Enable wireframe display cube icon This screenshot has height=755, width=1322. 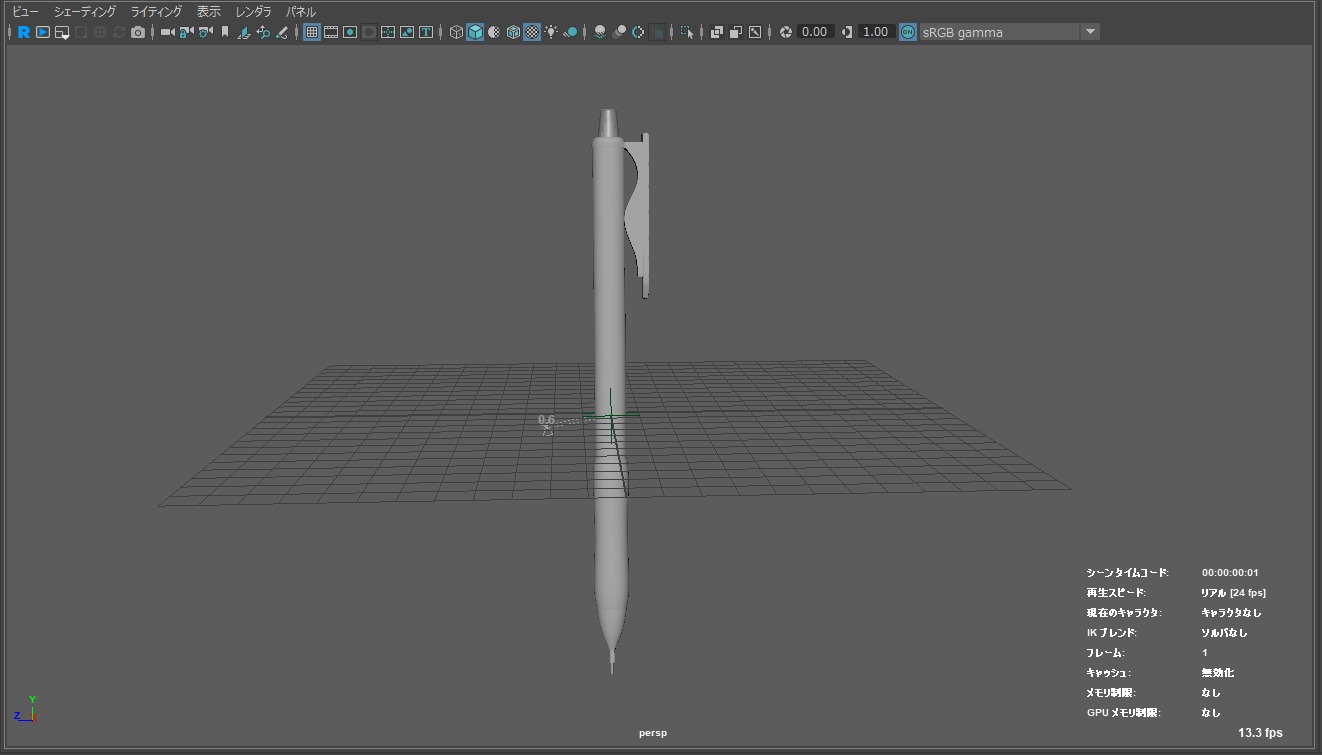coord(456,32)
